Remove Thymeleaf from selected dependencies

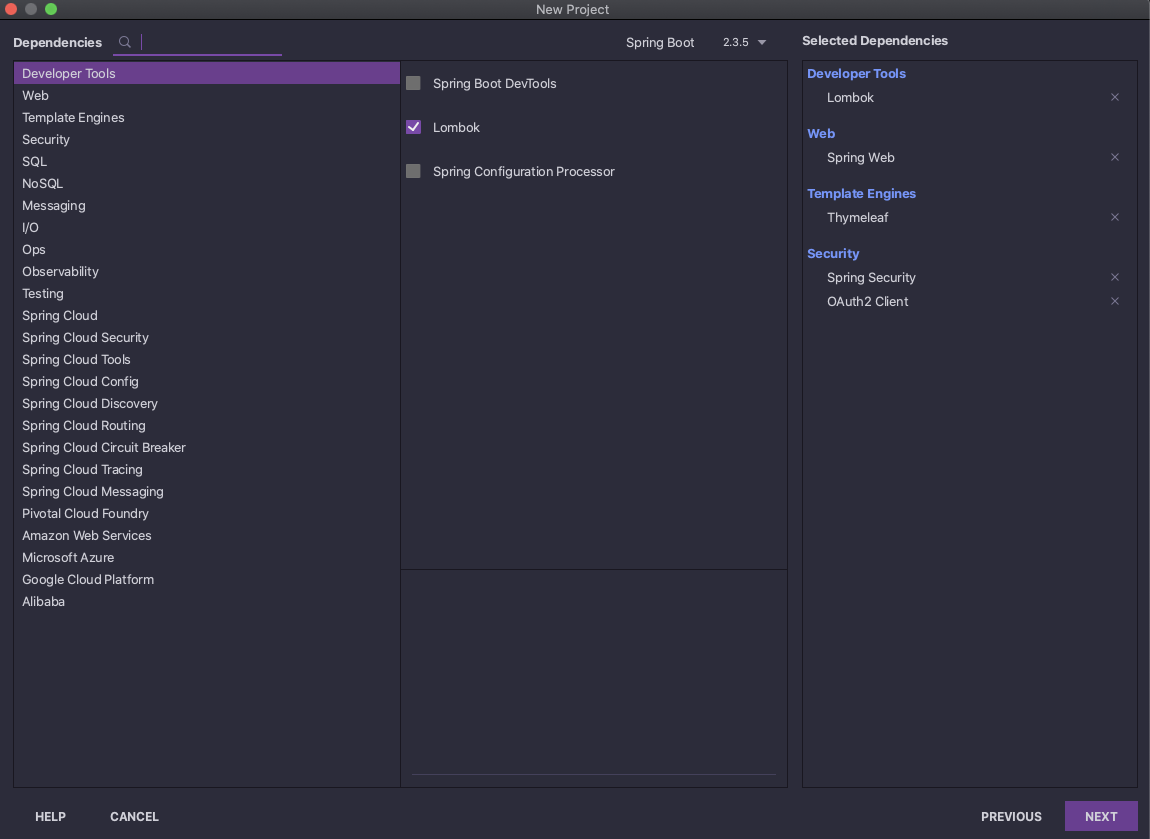tap(1114, 217)
